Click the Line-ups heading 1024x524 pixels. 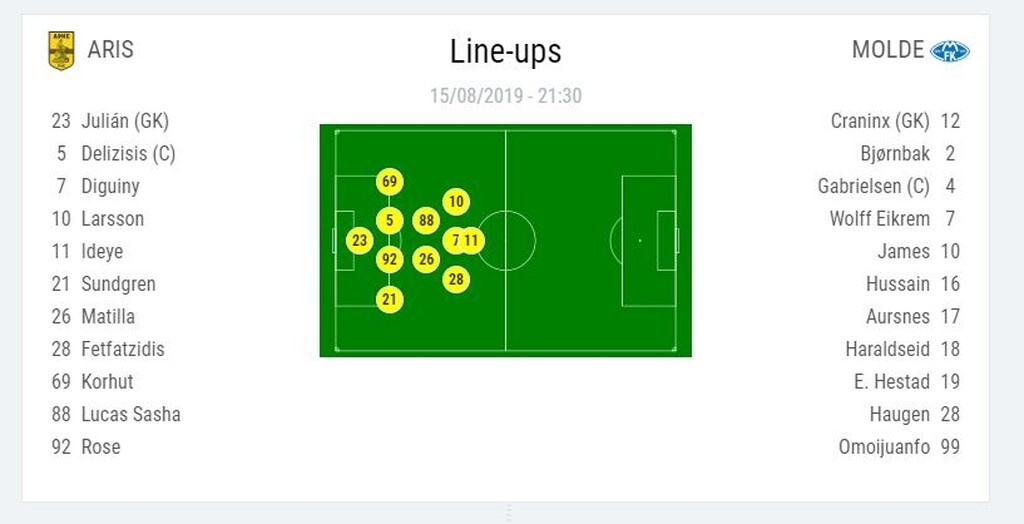(x=506, y=51)
